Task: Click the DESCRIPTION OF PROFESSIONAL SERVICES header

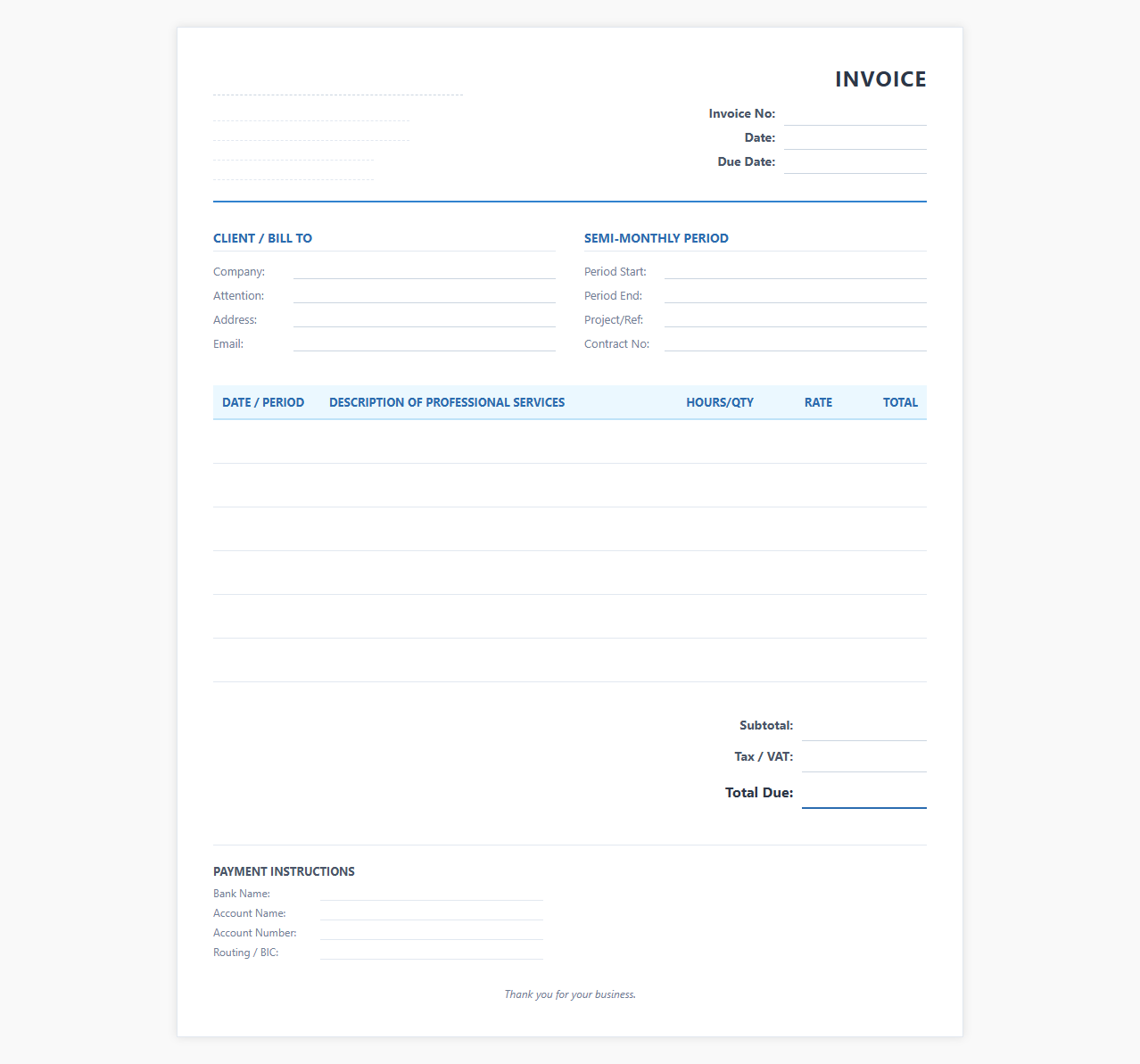Action: pyautogui.click(x=447, y=402)
